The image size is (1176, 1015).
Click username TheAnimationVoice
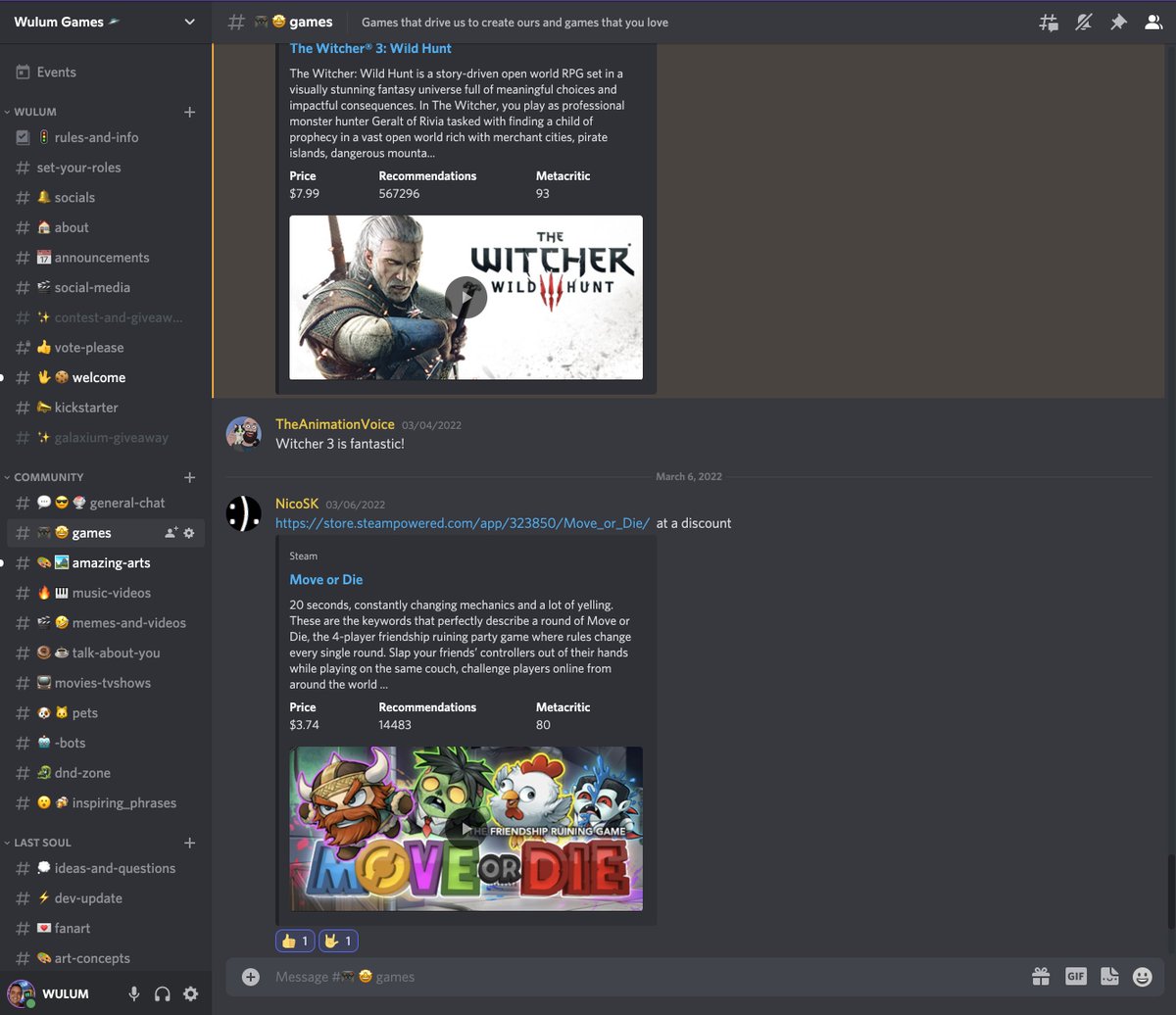pos(335,424)
